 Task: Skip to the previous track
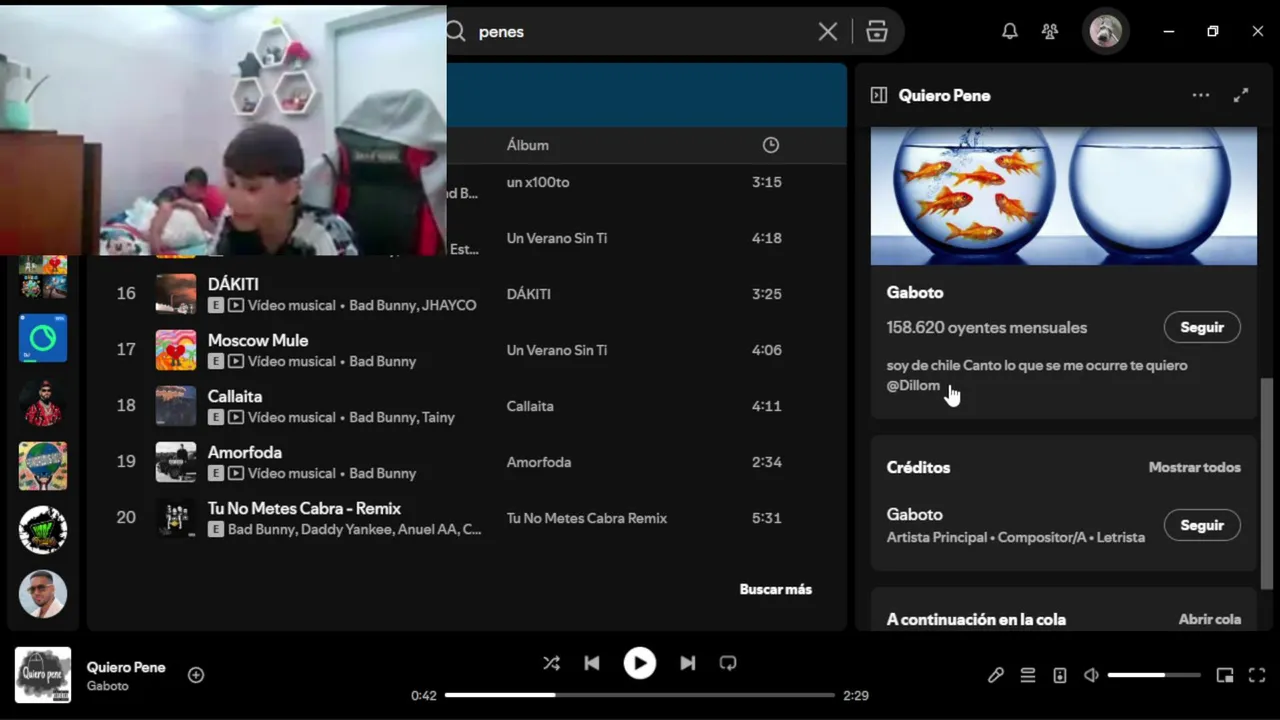592,663
